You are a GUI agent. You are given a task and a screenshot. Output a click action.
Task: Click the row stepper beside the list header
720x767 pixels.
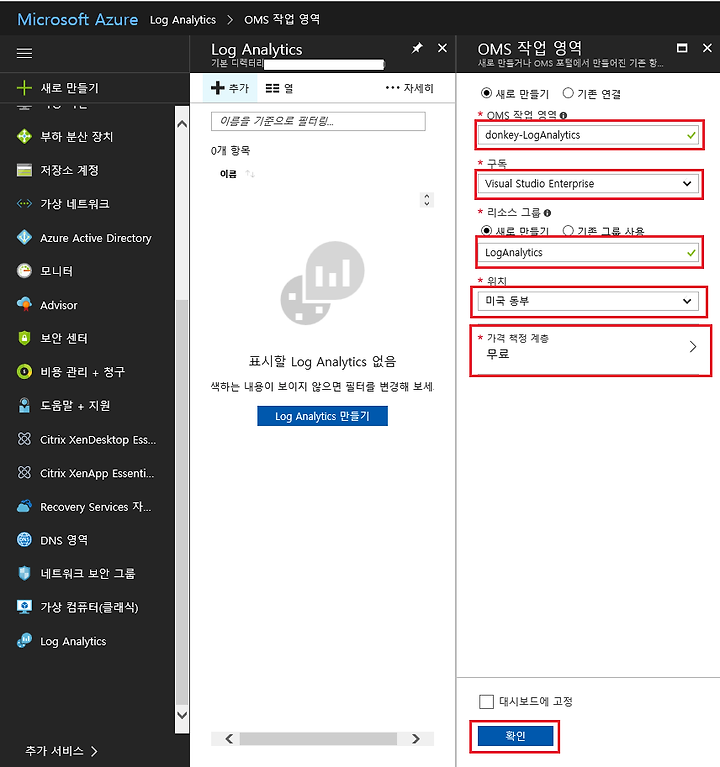click(427, 200)
